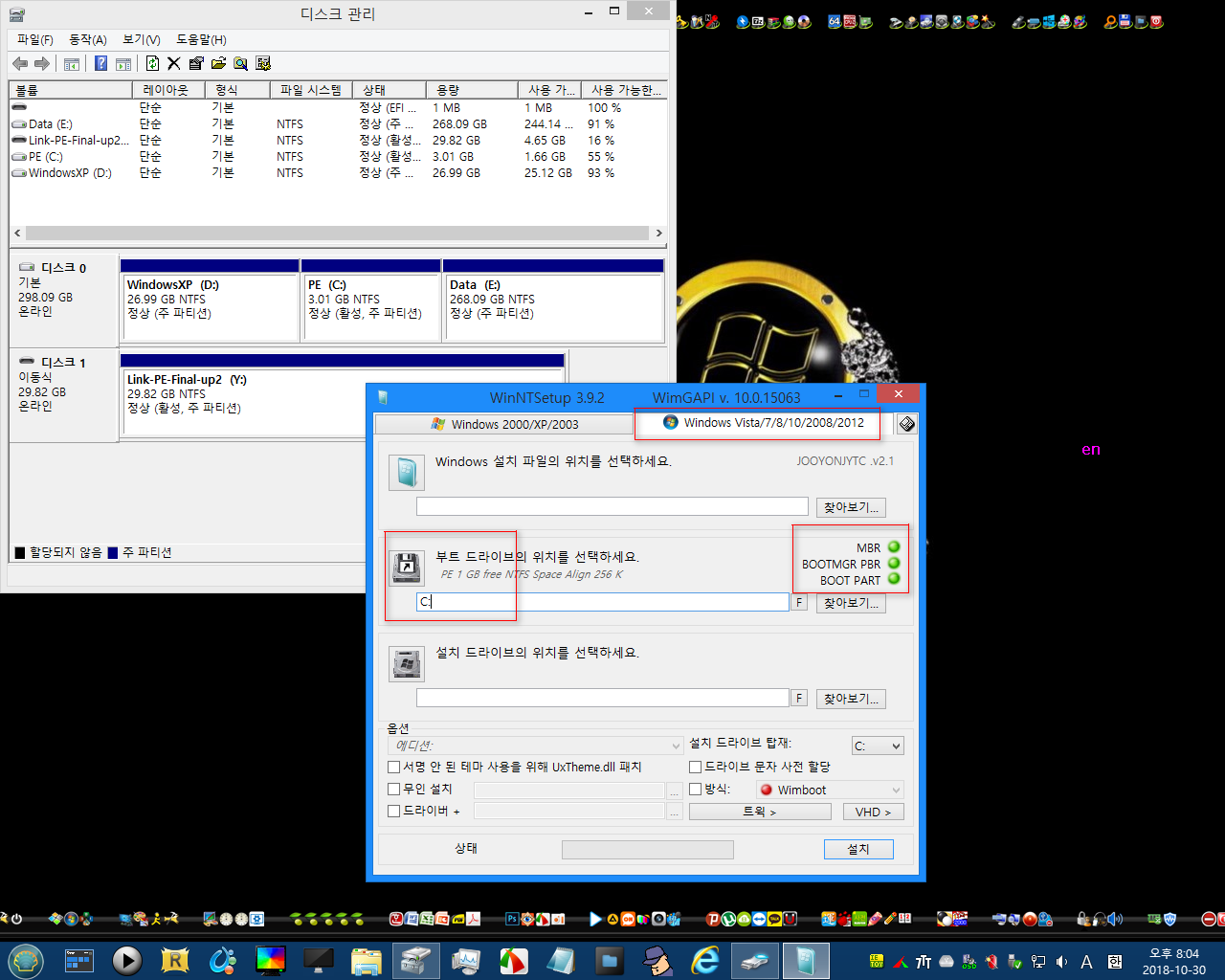Screen dimensions: 1225x980
Task: Enable the unattended install (무인 설치) checkbox
Action: tap(393, 789)
